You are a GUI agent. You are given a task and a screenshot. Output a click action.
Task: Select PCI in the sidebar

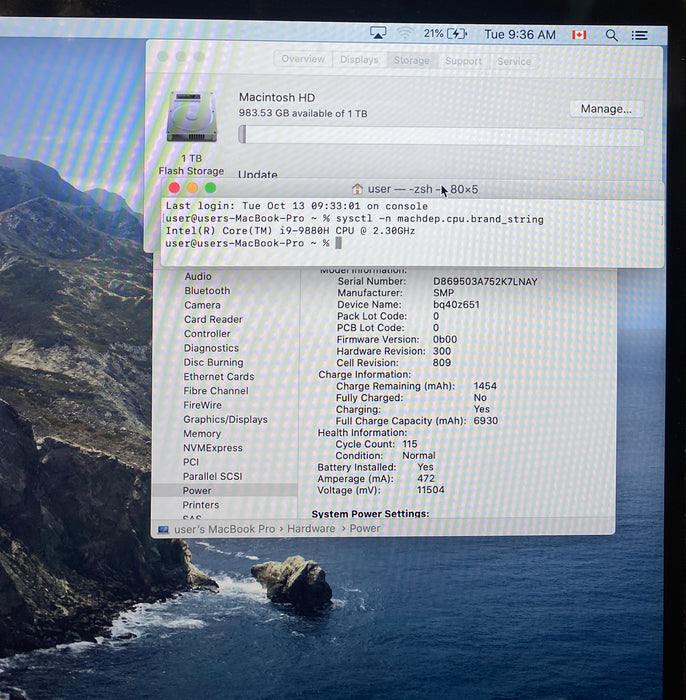[191, 462]
